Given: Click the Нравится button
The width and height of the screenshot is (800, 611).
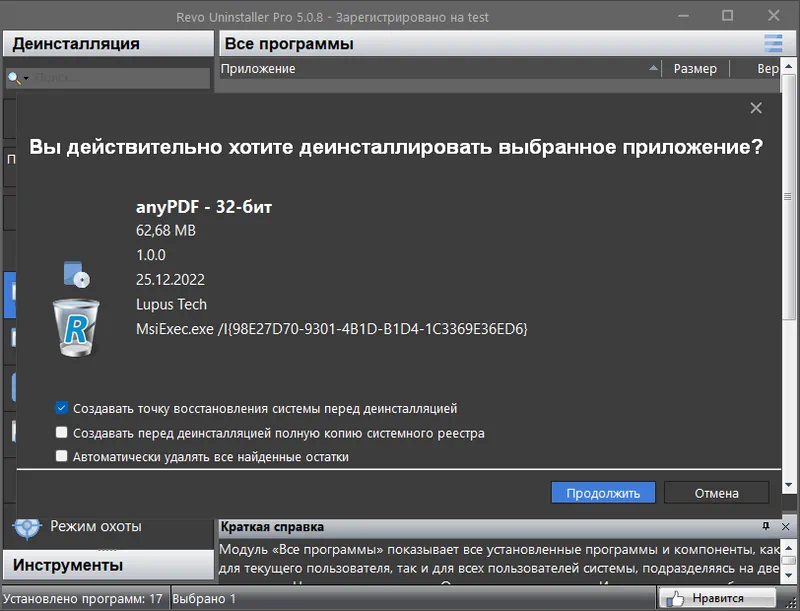Looking at the screenshot, I should tap(717, 598).
